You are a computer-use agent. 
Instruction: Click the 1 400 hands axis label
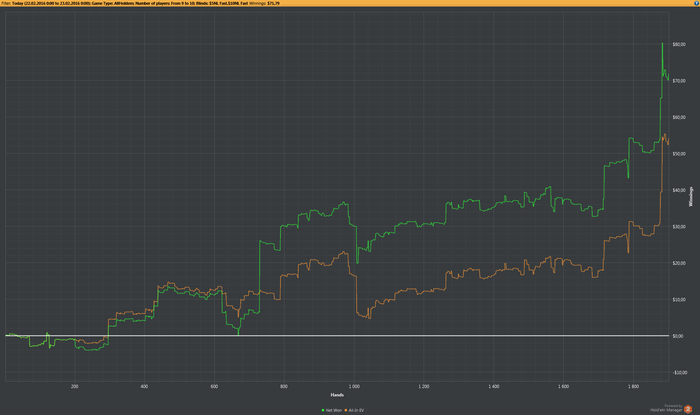pos(494,386)
